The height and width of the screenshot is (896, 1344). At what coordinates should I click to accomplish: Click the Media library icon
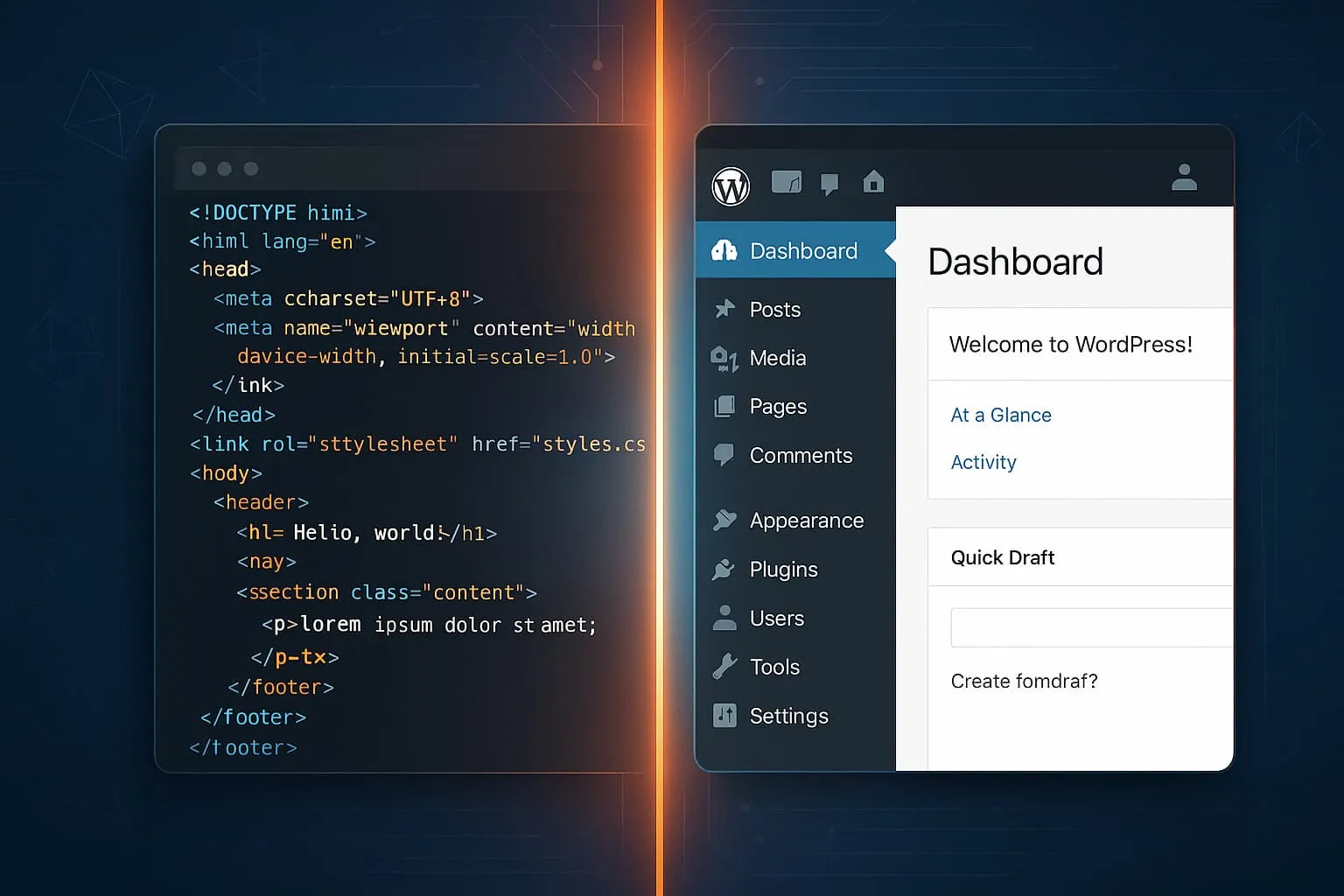[x=724, y=359]
